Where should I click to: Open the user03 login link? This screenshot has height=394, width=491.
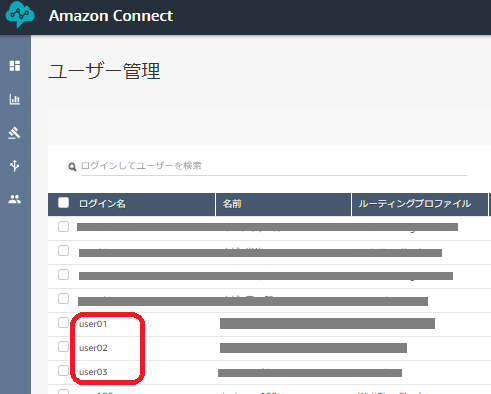pos(93,372)
